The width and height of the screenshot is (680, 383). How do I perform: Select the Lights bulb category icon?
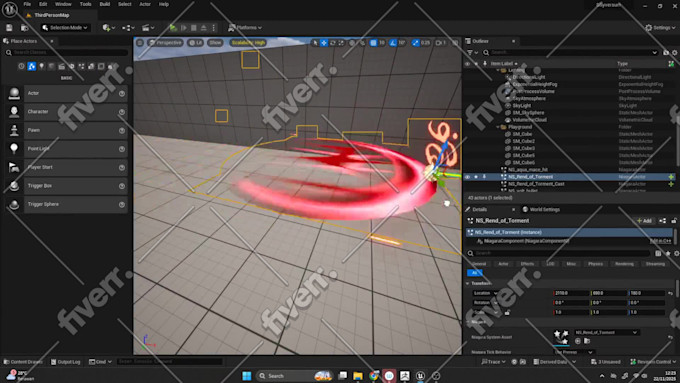click(x=42, y=66)
